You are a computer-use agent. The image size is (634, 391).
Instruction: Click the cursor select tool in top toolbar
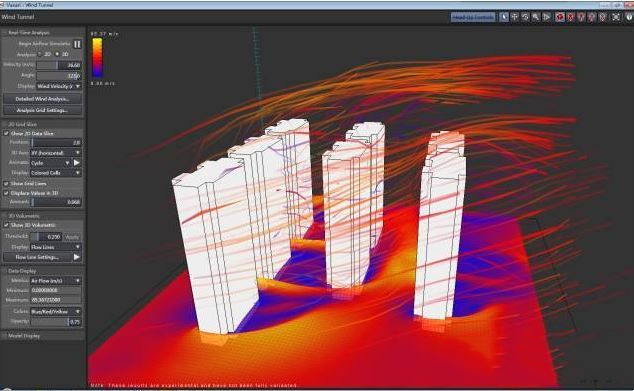tap(504, 17)
